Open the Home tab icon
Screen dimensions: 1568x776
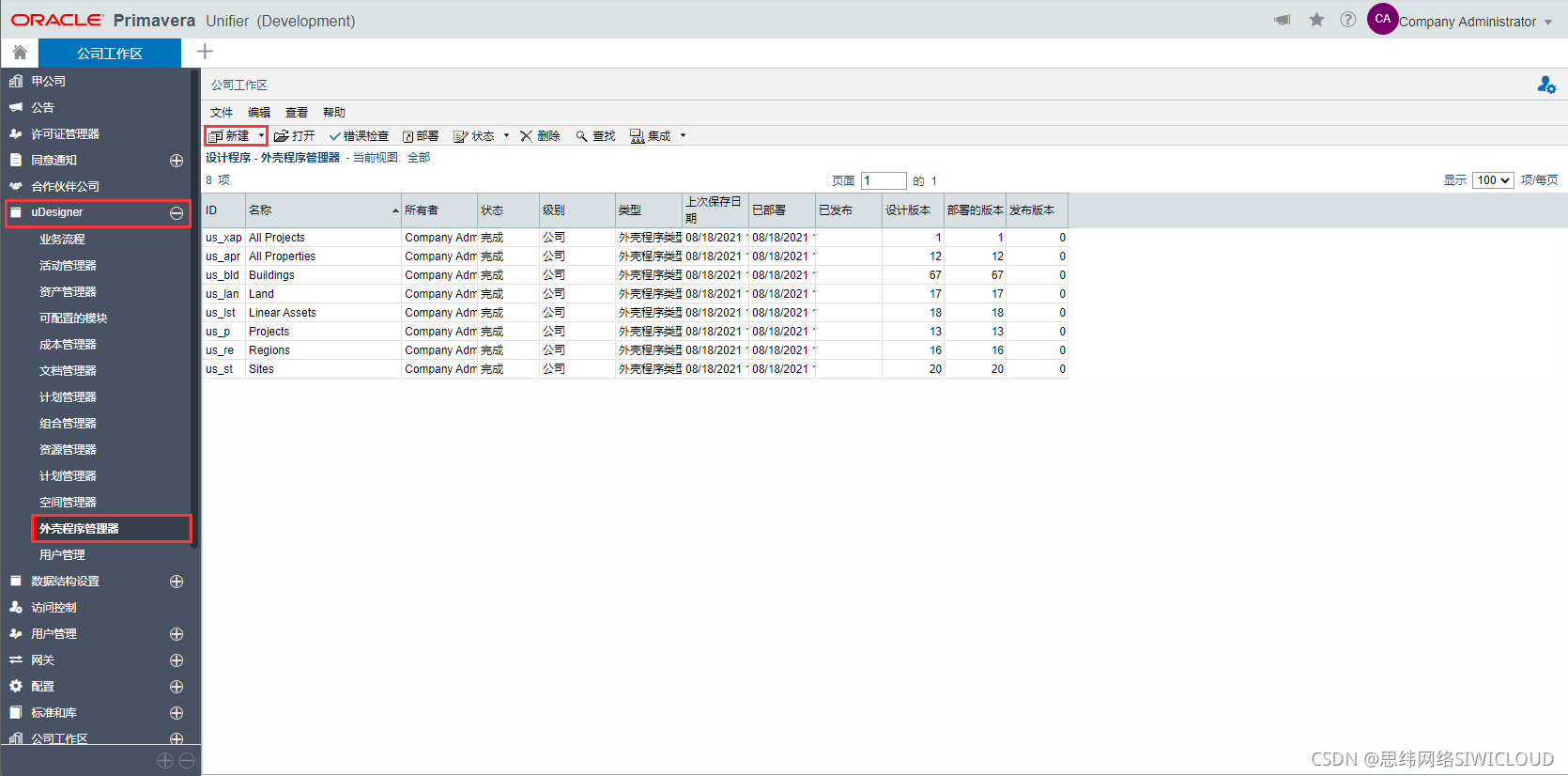pos(20,53)
